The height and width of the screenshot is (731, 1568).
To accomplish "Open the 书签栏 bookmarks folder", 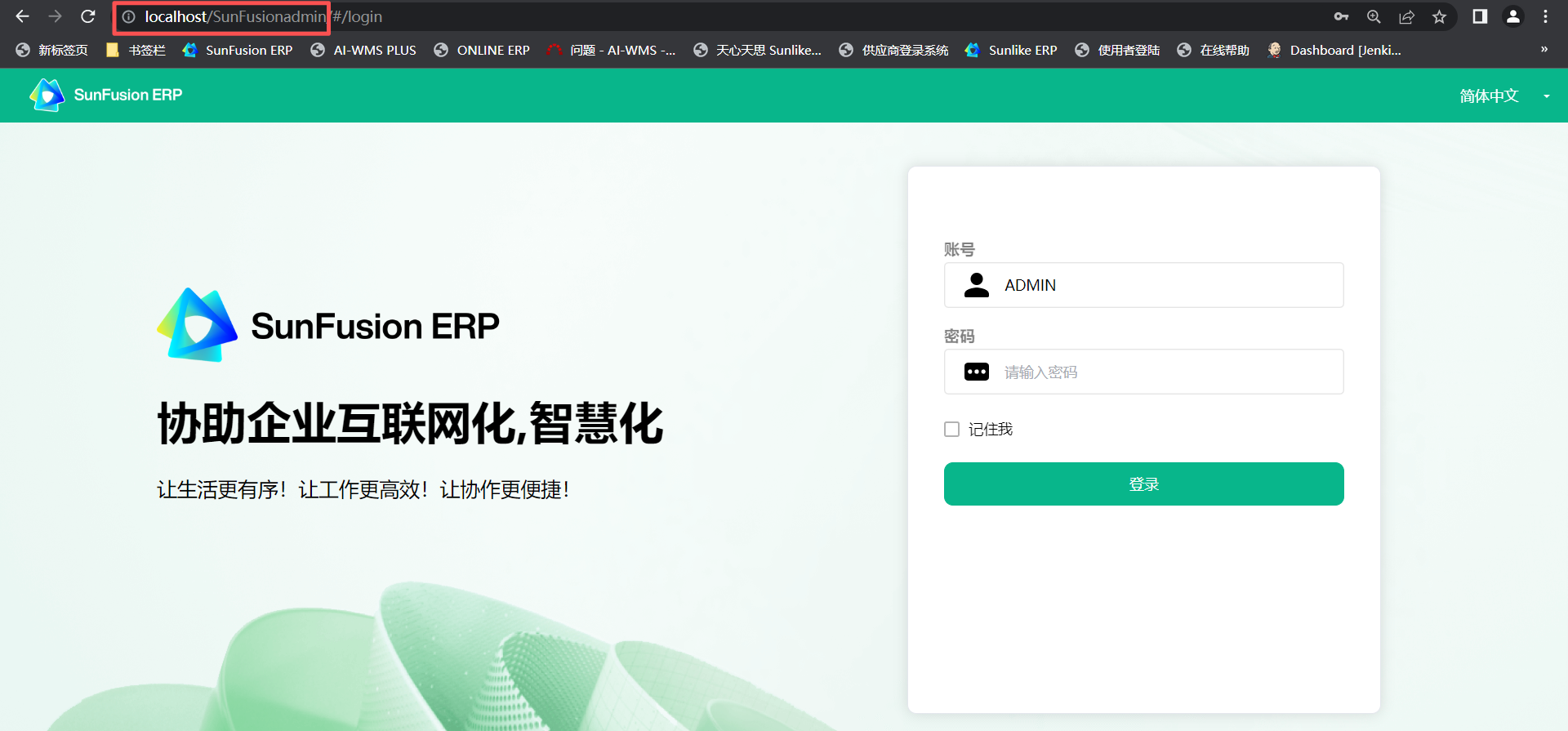I will click(x=136, y=50).
